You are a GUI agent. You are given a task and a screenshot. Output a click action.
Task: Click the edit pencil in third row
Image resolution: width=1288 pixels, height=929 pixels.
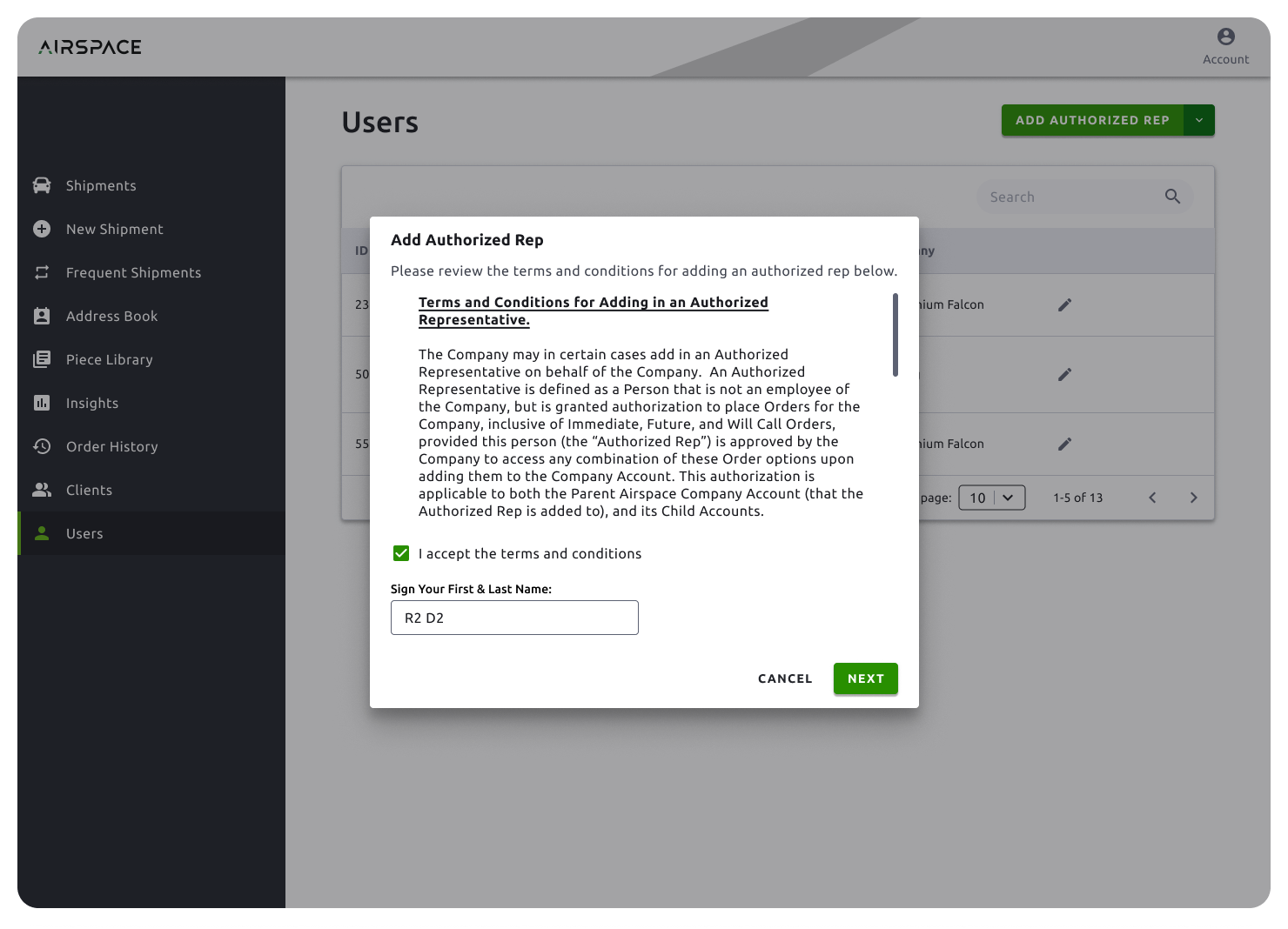(1064, 444)
